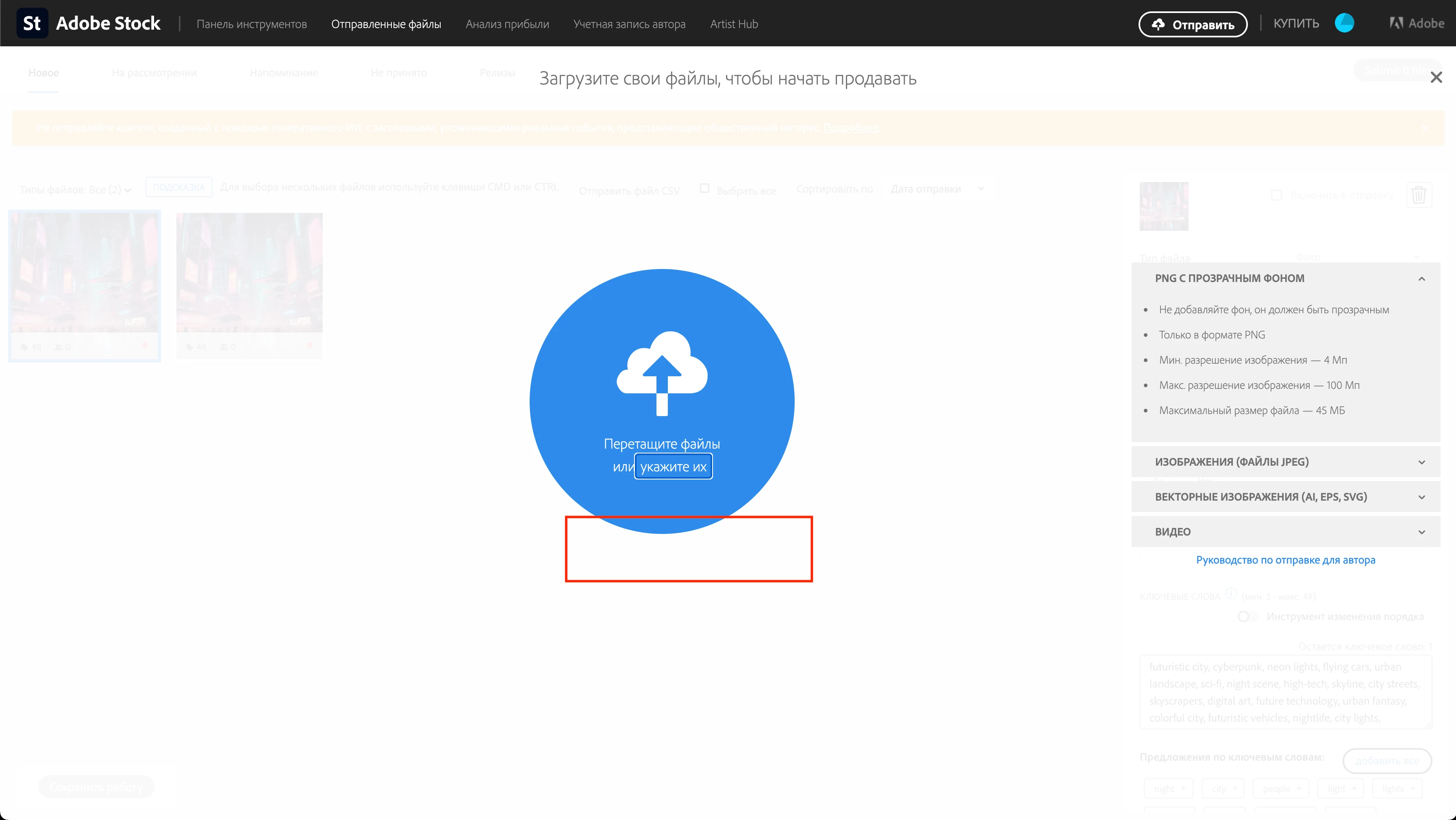Open Анализ прибыли menu item
Viewport: 1456px width, 820px height.
click(507, 24)
